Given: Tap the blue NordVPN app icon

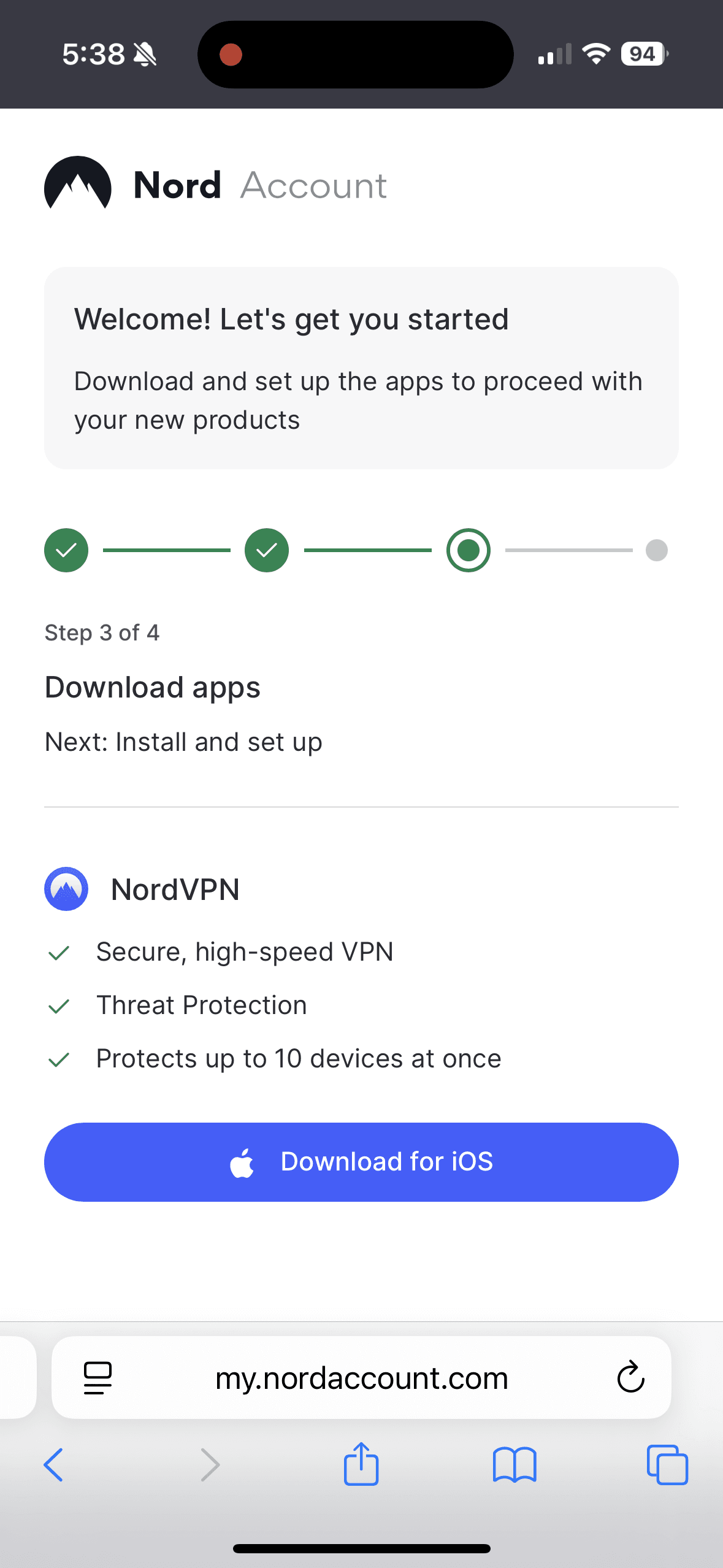Looking at the screenshot, I should coord(66,889).
